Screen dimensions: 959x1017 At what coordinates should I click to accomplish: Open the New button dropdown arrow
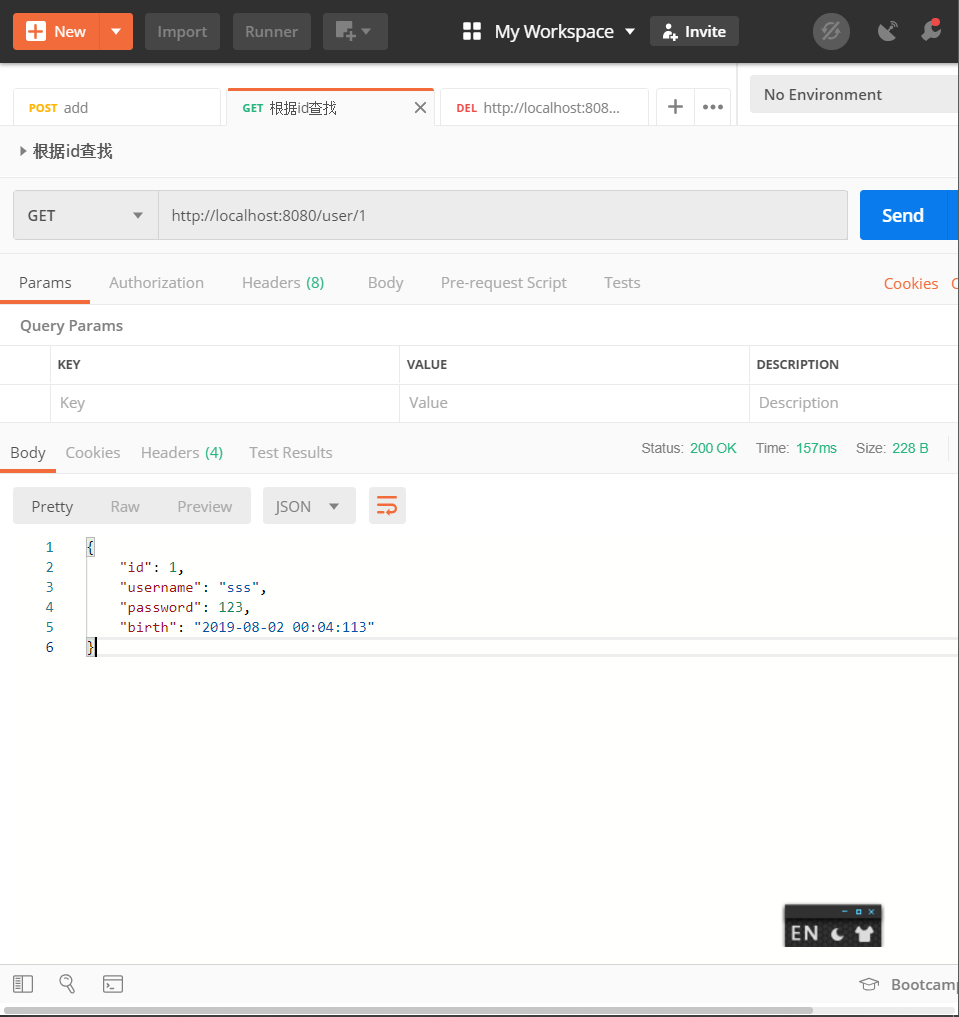116,31
